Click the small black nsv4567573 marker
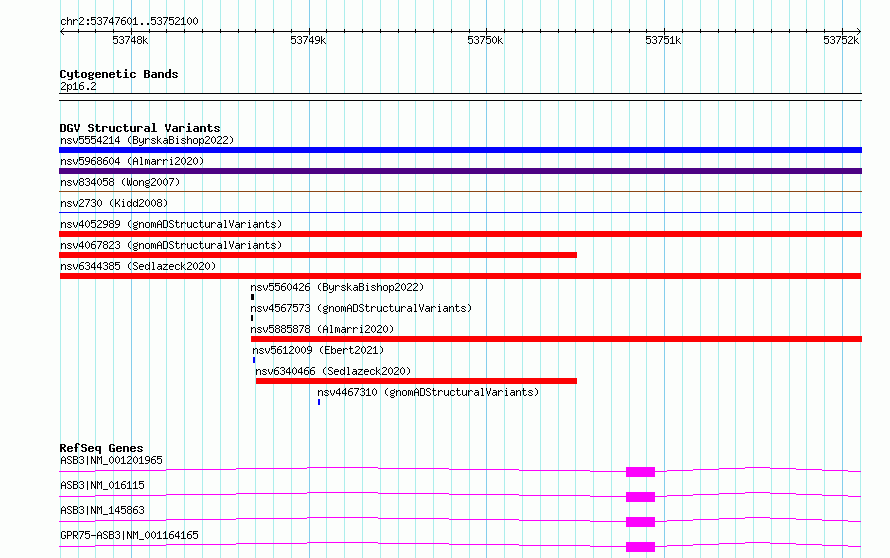 (x=252, y=318)
